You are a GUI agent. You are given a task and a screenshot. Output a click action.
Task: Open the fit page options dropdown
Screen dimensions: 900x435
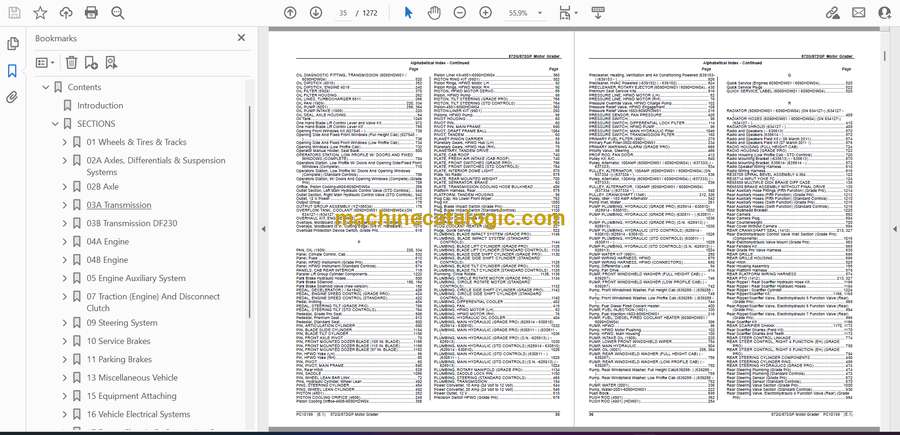click(568, 13)
